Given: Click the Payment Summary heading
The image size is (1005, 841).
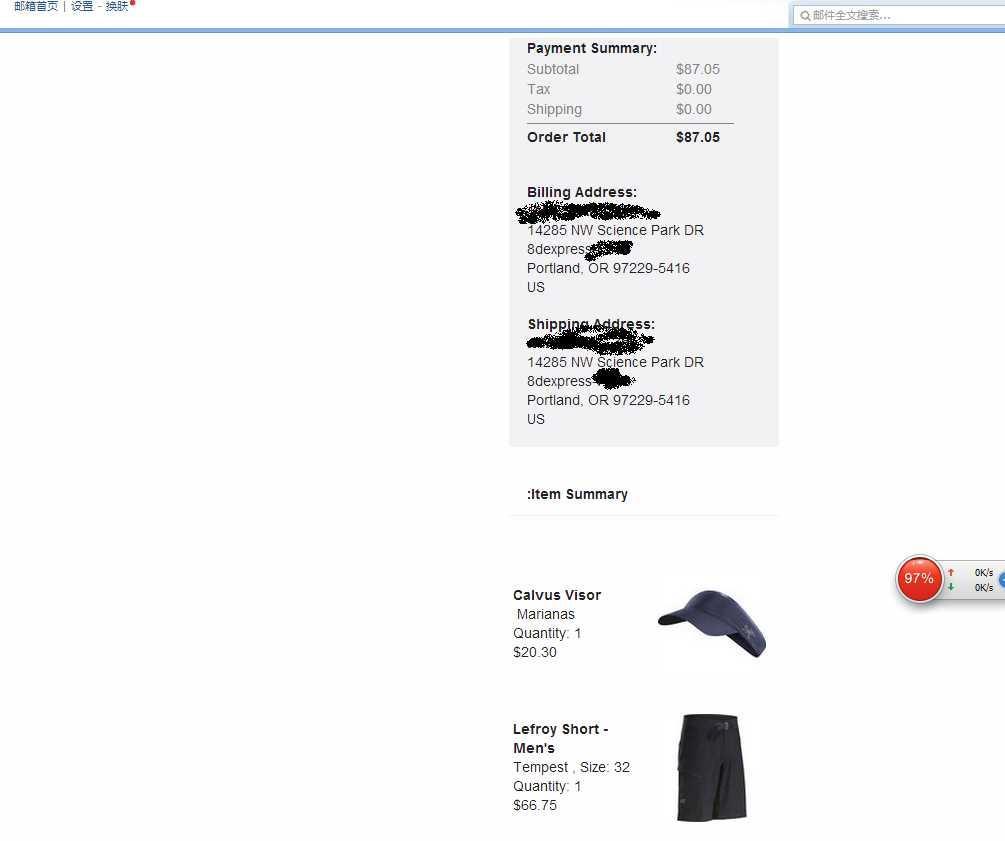Looking at the screenshot, I should coord(592,49).
